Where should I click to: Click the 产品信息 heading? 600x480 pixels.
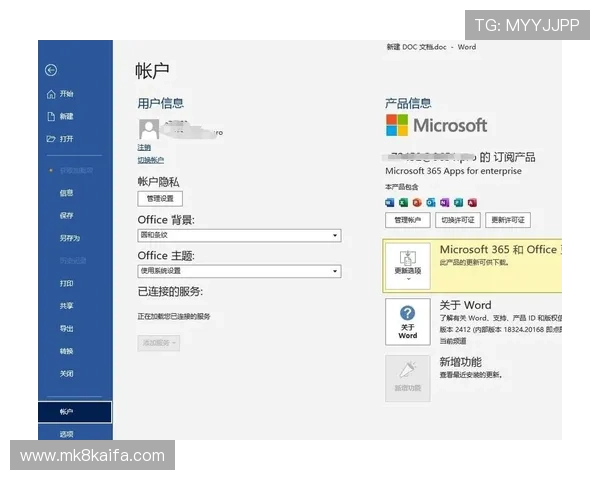(x=408, y=103)
